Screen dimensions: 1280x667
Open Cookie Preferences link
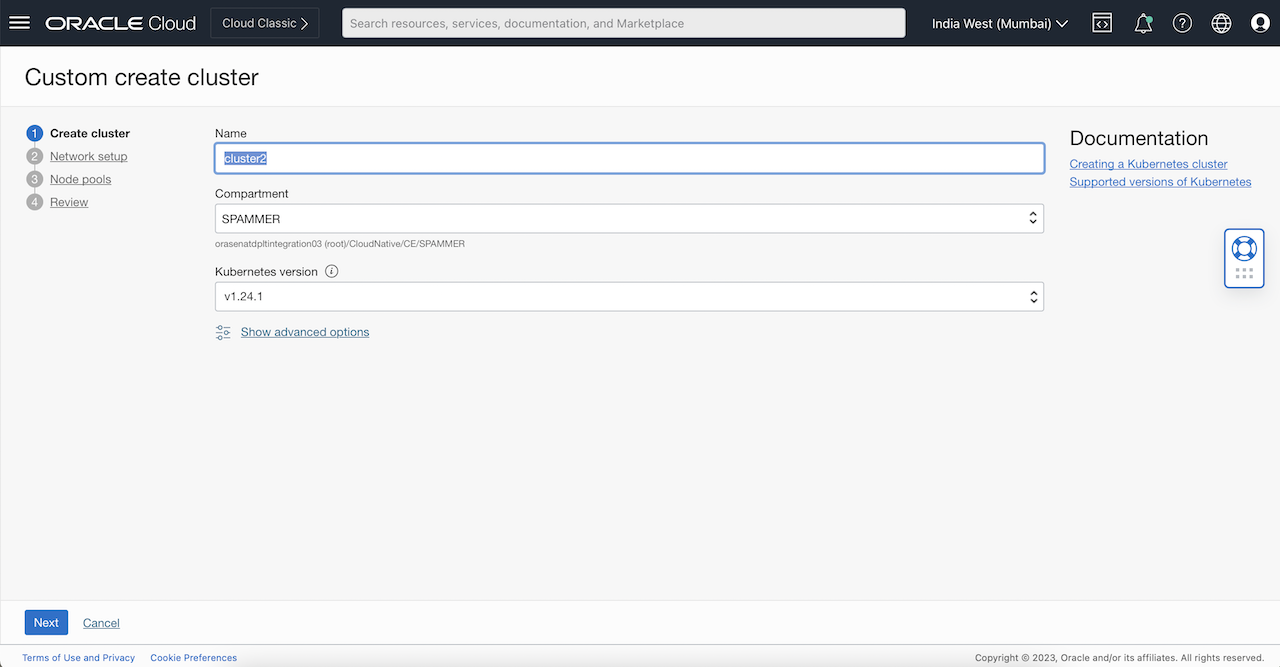194,658
